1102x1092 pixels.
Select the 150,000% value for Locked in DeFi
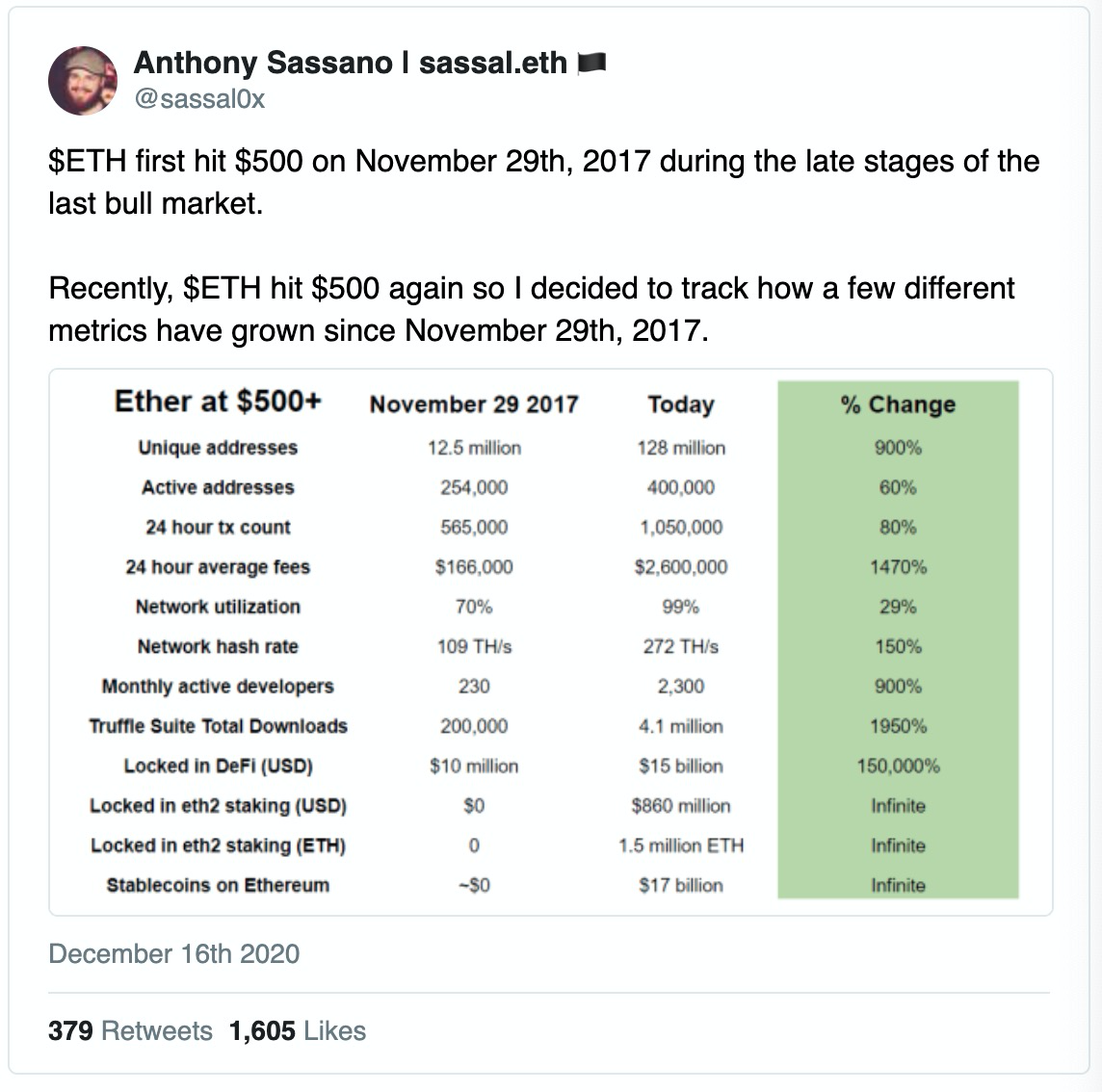(898, 766)
